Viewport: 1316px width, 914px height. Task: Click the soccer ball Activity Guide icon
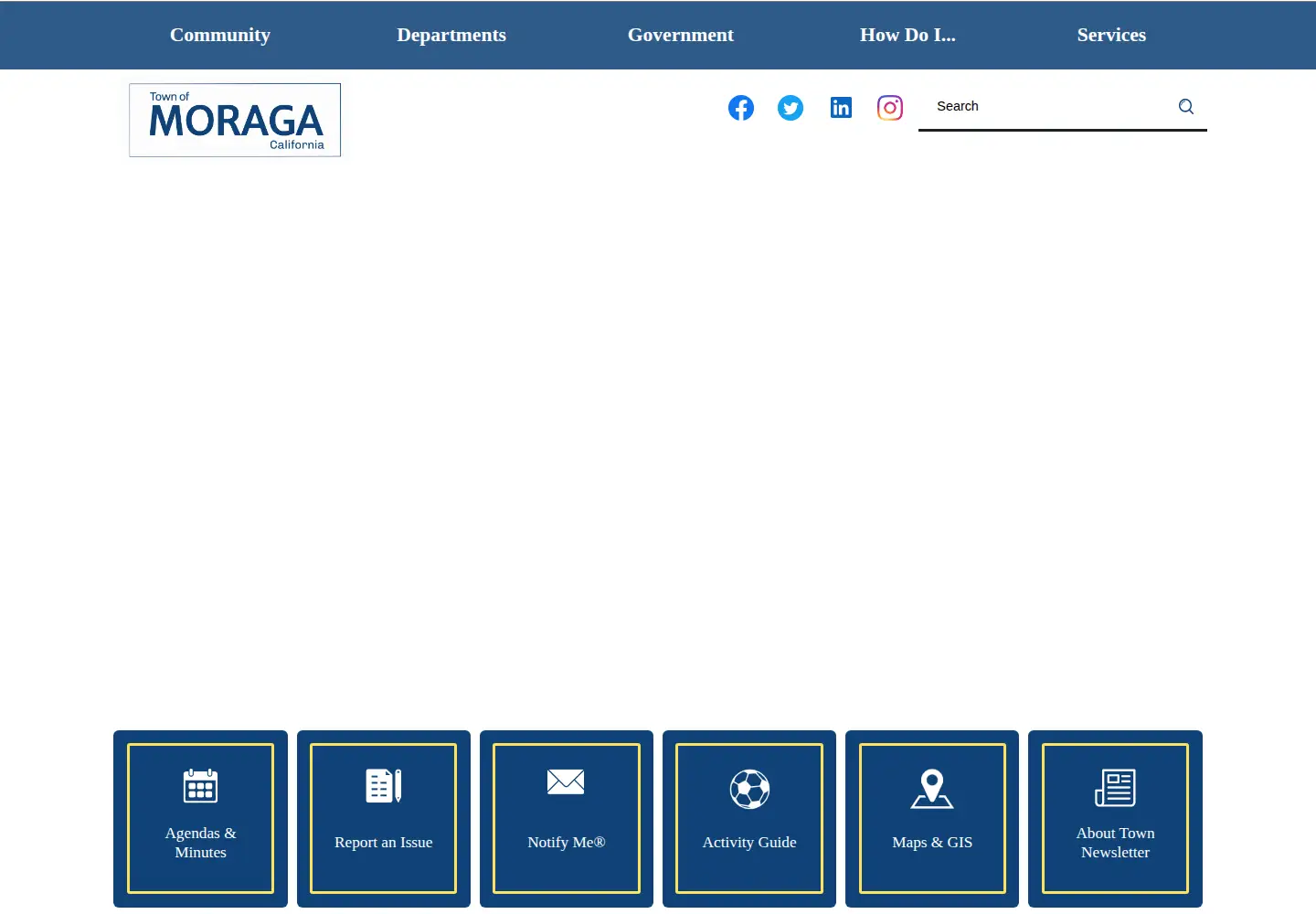pos(749,789)
